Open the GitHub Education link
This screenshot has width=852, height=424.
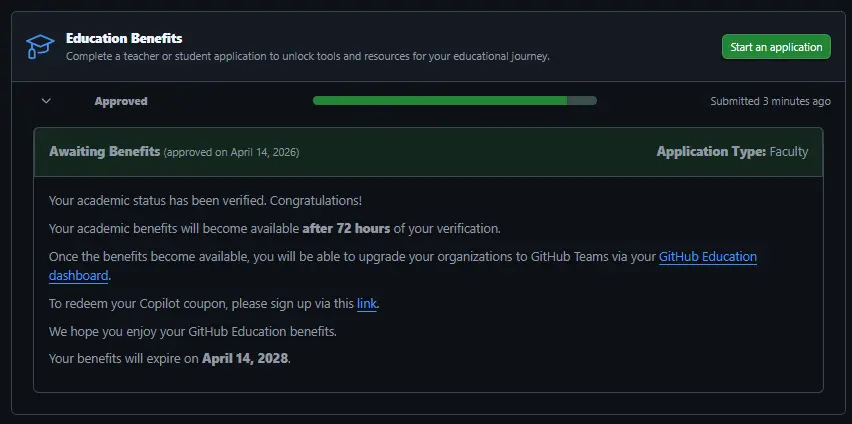pyautogui.click(x=707, y=257)
